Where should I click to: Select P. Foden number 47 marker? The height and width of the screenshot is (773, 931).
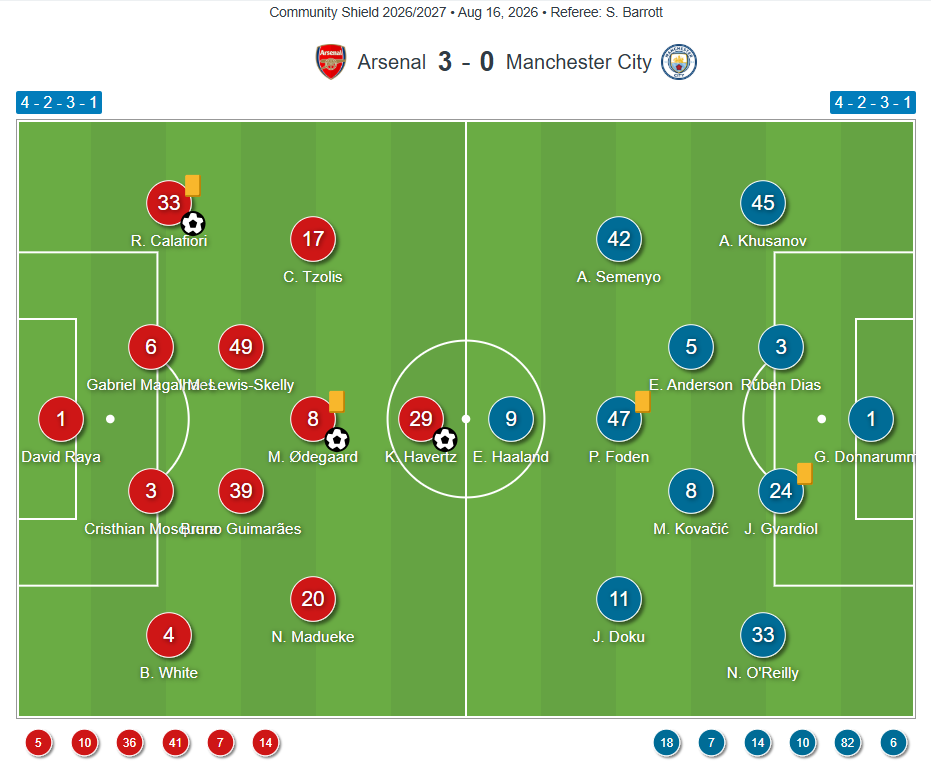click(619, 419)
